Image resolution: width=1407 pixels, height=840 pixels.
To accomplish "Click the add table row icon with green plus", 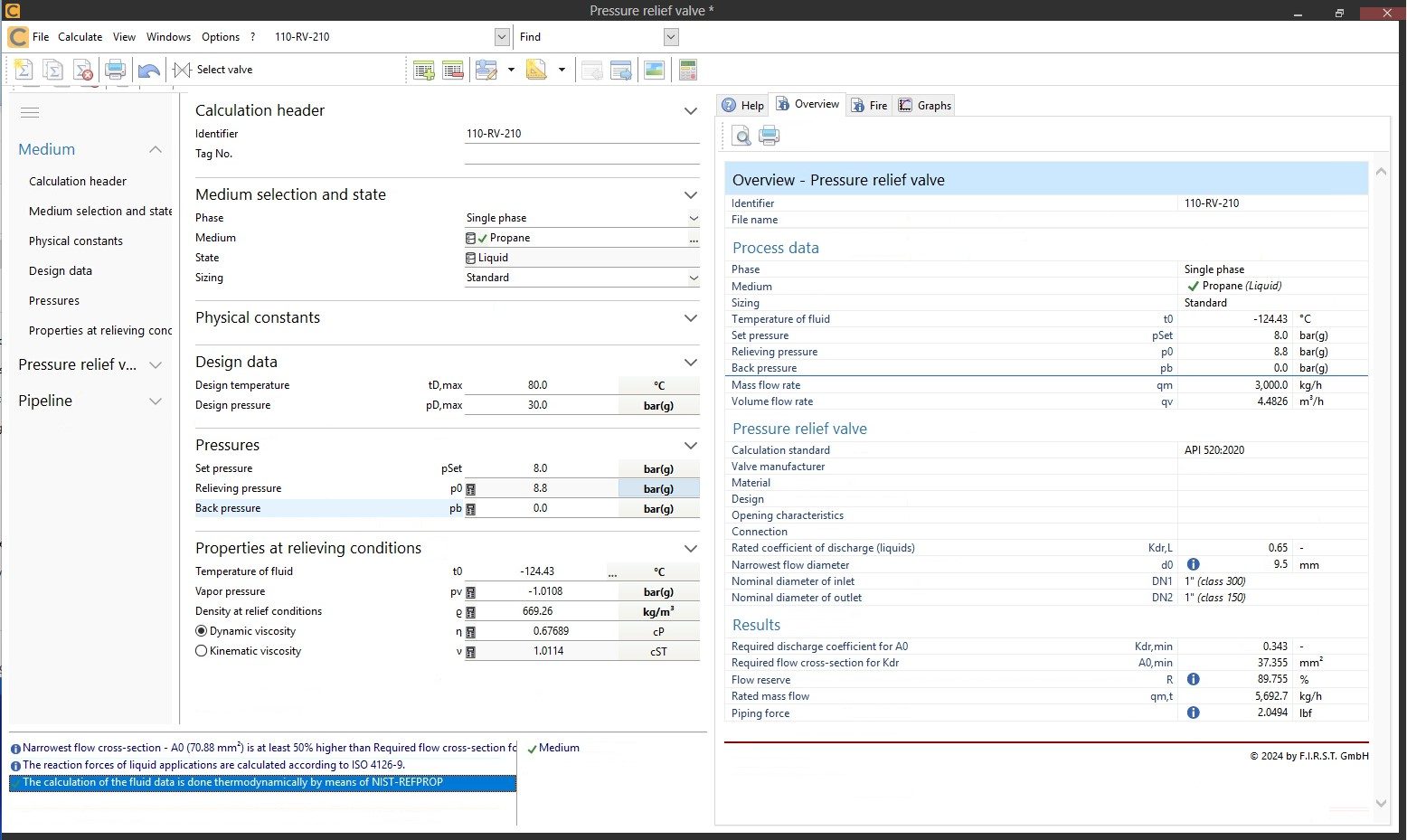I will coord(423,70).
